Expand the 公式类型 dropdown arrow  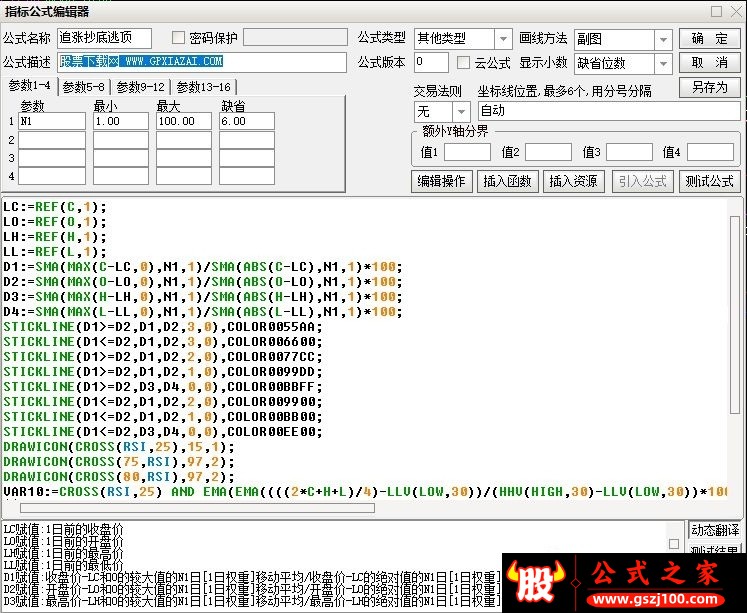coord(503,39)
